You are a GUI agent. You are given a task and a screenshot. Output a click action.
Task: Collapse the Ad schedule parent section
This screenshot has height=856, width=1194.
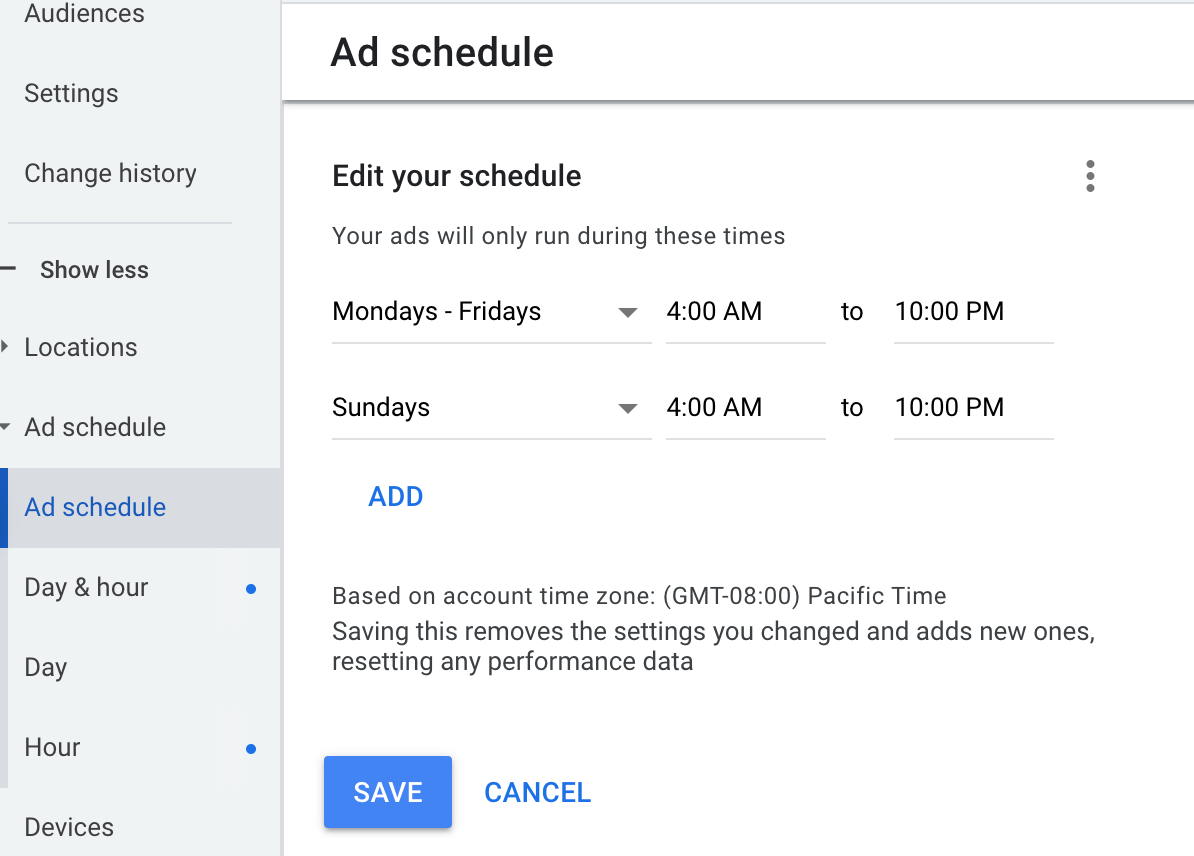point(94,427)
